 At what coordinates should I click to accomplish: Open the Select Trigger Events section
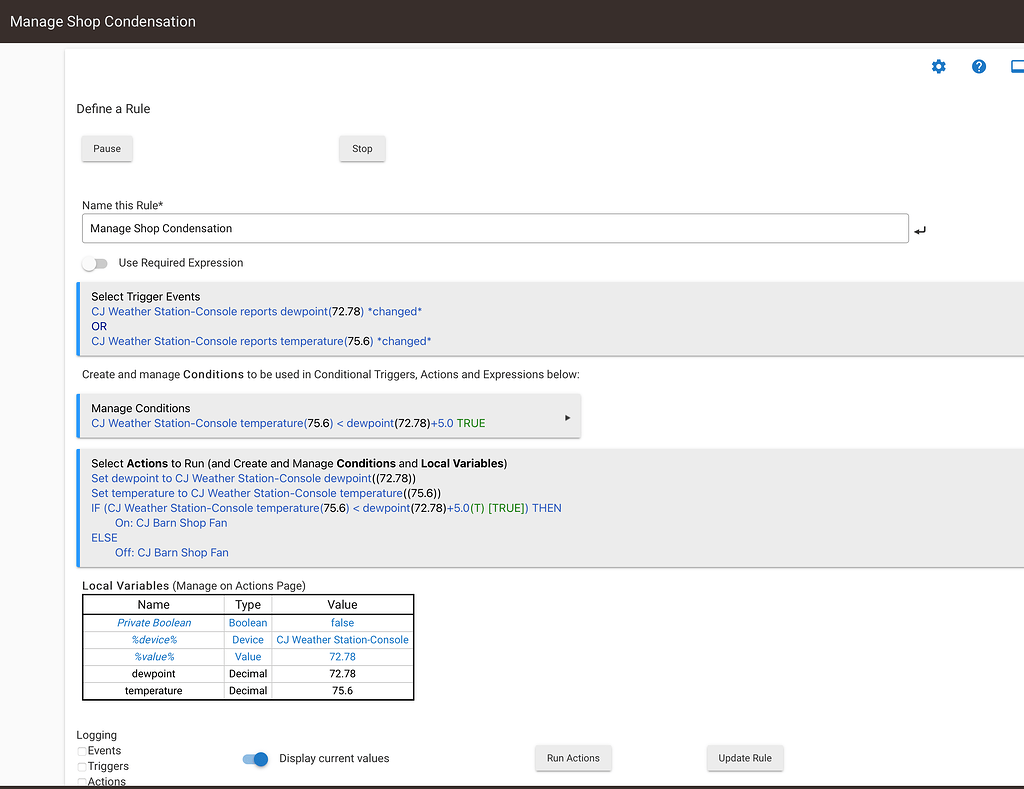(x=146, y=297)
